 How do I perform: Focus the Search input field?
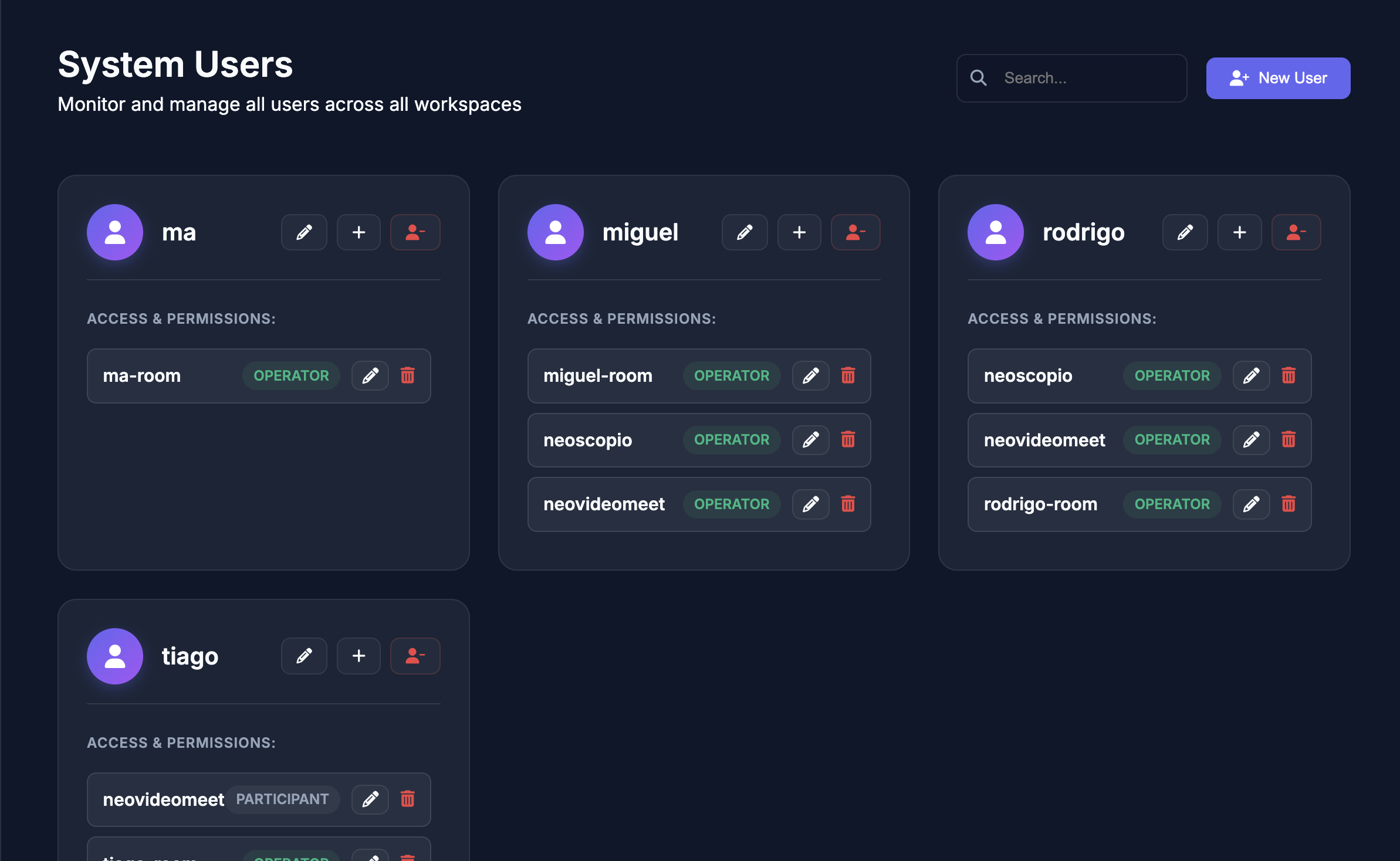tap(1071, 78)
